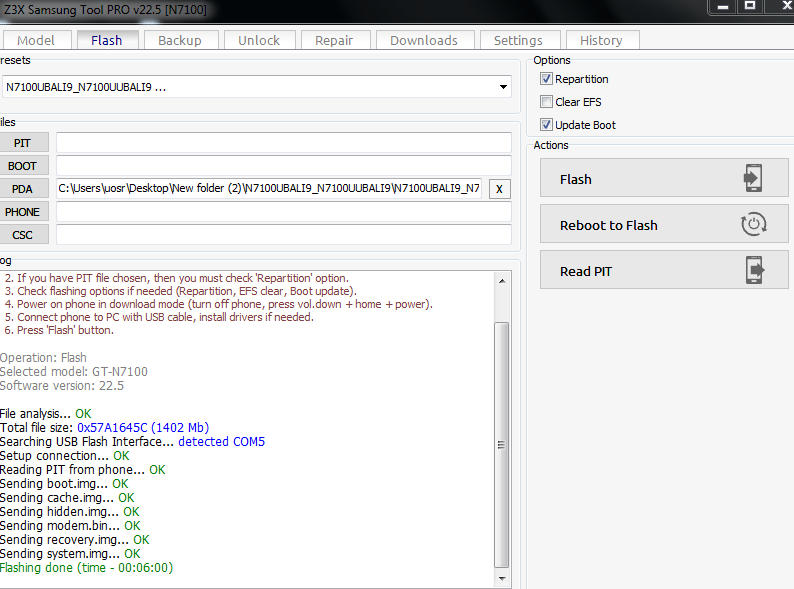The width and height of the screenshot is (794, 589).
Task: Click the Flash action phone icon
Action: tap(753, 178)
